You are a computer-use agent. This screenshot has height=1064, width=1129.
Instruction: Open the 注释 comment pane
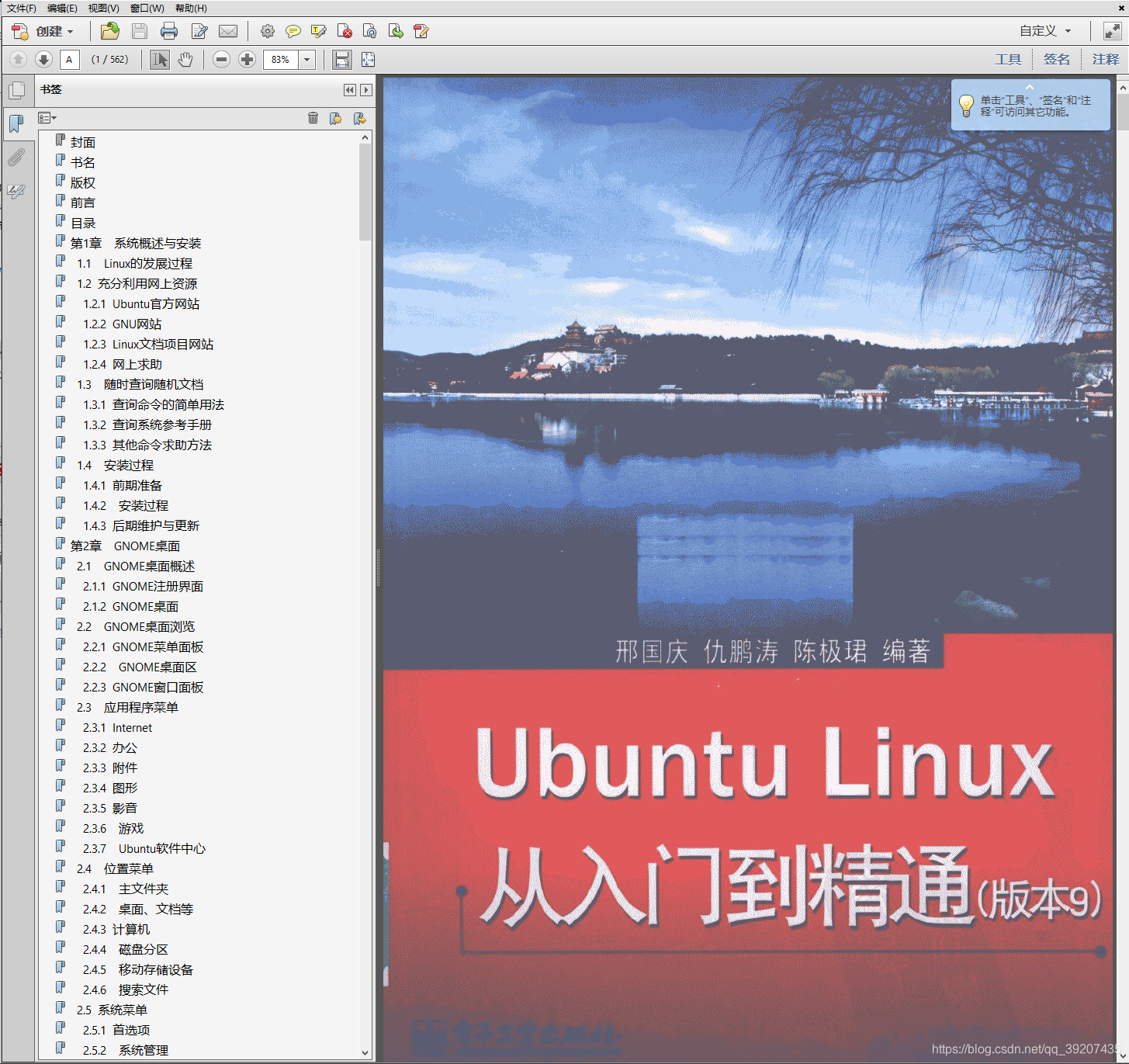(x=1105, y=59)
